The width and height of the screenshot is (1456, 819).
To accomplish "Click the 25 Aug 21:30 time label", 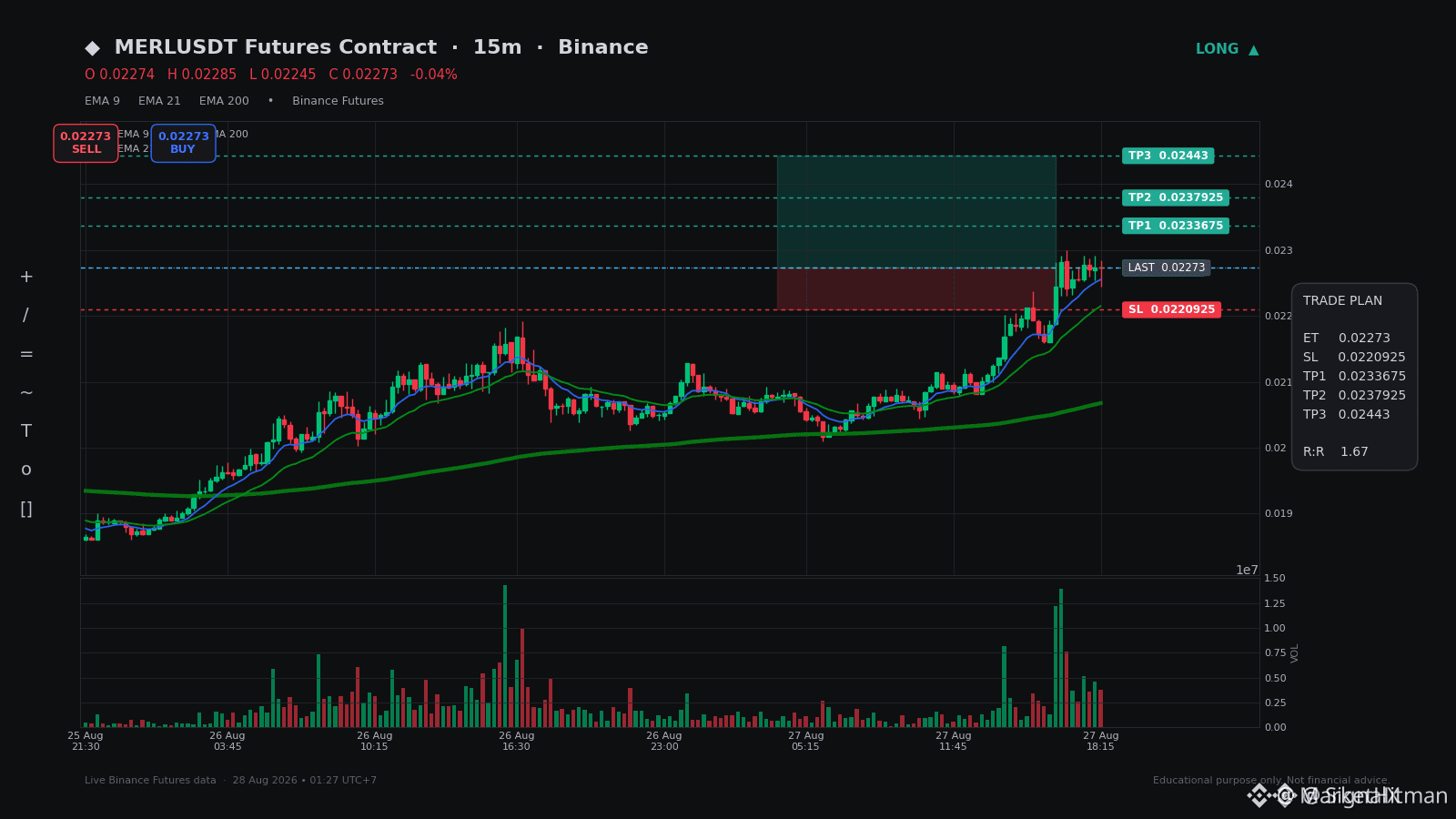I will 86,741.
